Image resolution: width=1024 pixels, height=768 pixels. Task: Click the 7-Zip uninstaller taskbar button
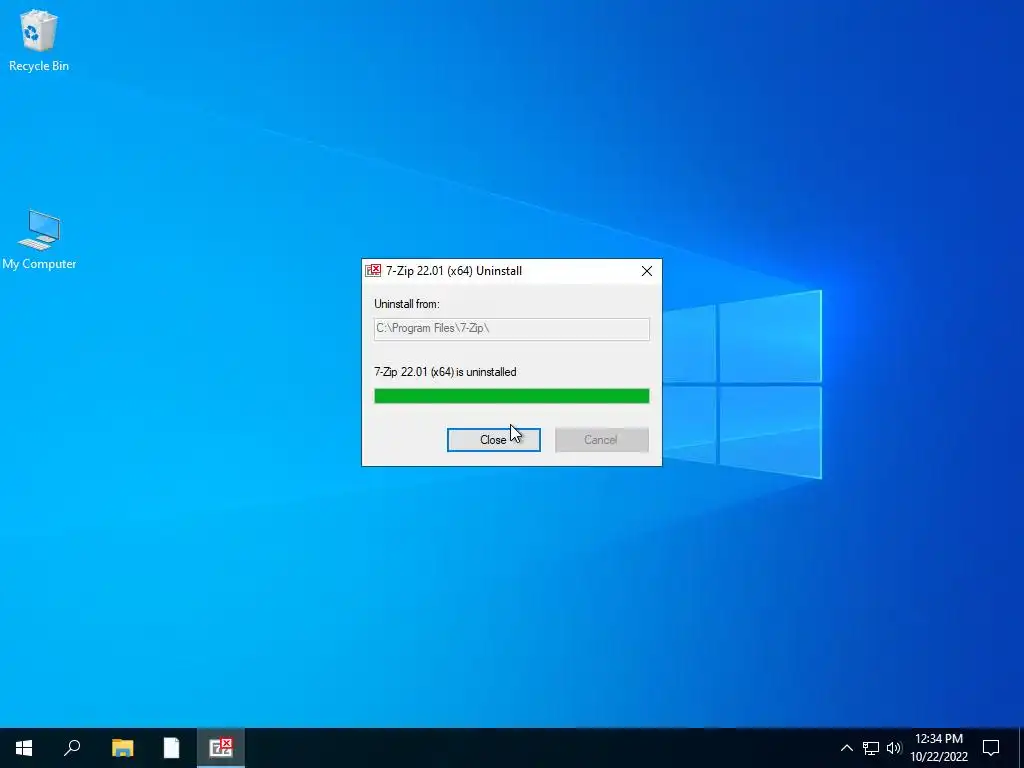221,748
